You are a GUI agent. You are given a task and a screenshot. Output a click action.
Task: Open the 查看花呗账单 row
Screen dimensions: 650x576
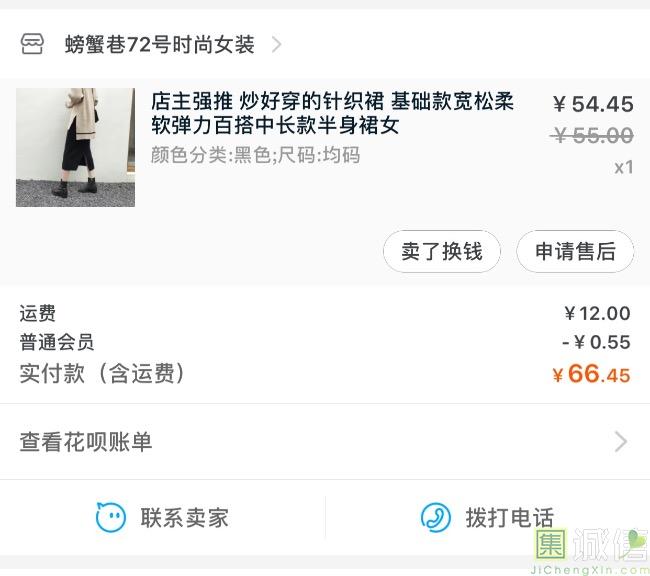point(86,442)
